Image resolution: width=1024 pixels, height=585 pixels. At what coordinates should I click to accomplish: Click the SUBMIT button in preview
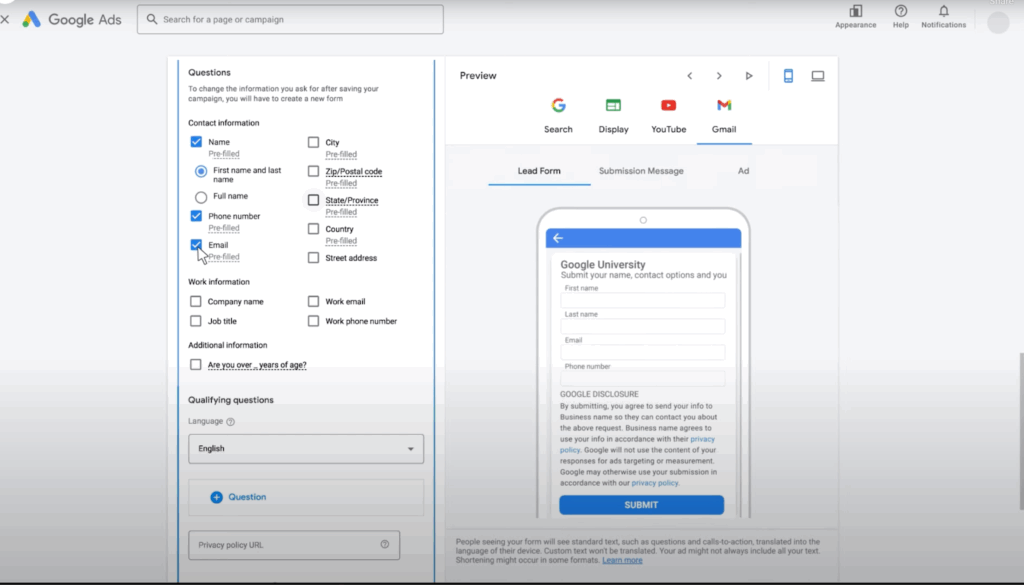click(x=641, y=505)
